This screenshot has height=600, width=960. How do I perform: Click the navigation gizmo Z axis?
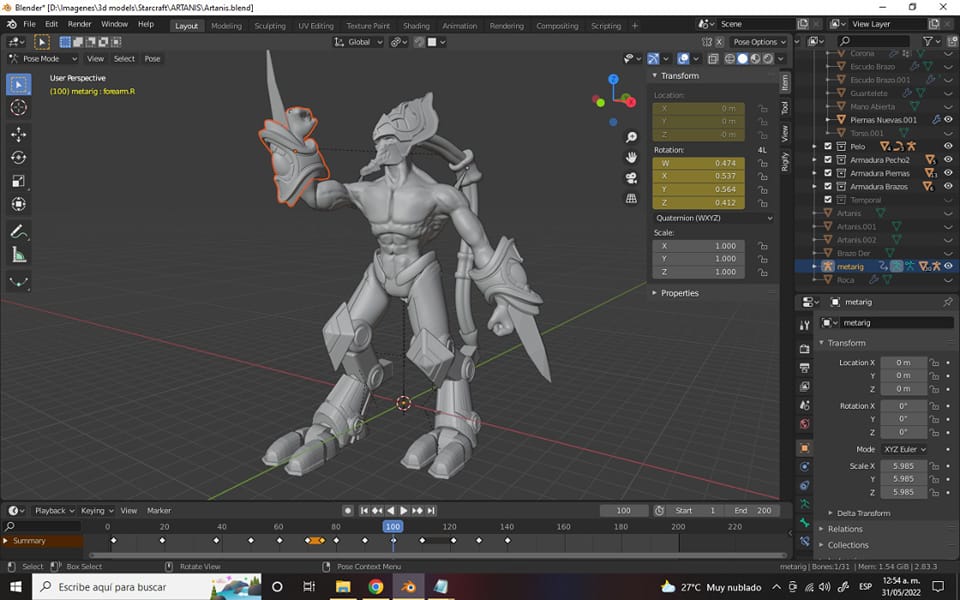pos(613,80)
